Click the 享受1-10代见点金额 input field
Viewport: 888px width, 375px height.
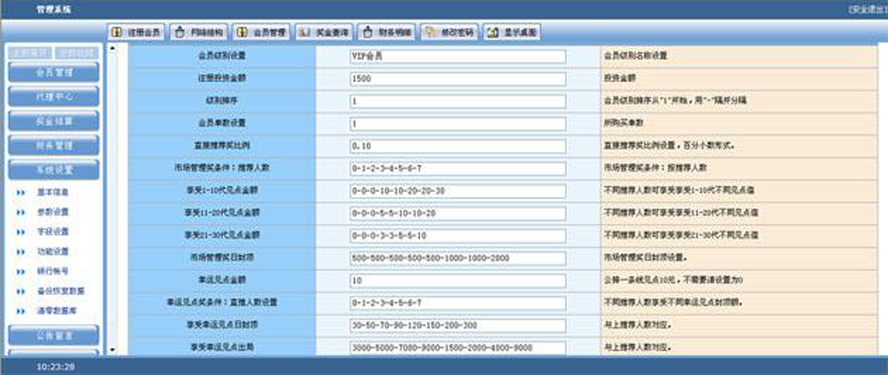(458, 191)
